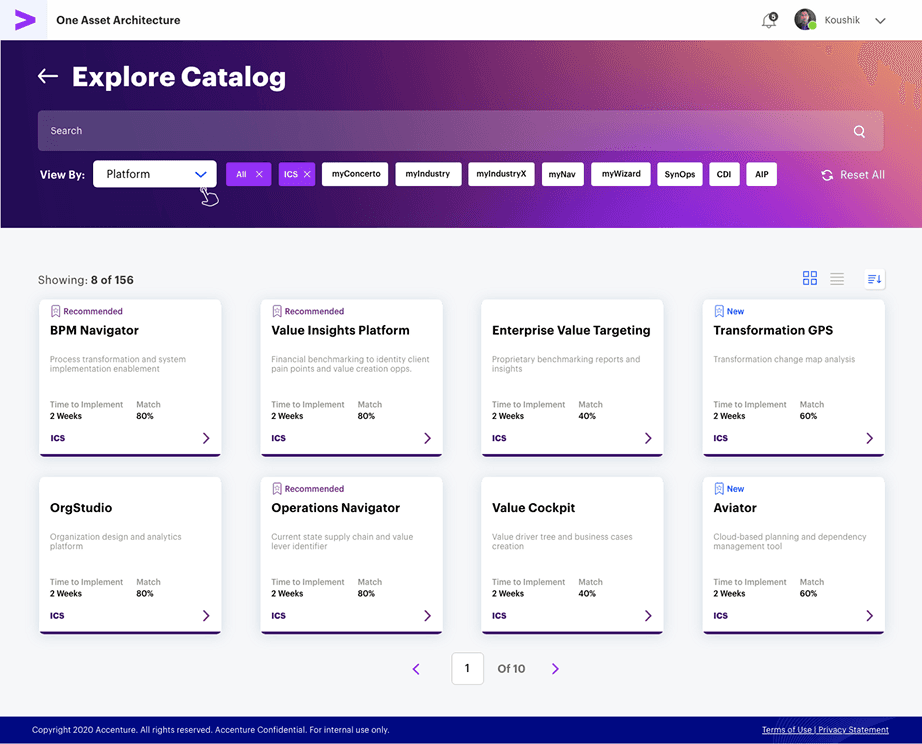This screenshot has width=922, height=744.
Task: Open BPM Navigator via its arrow
Action: point(206,438)
